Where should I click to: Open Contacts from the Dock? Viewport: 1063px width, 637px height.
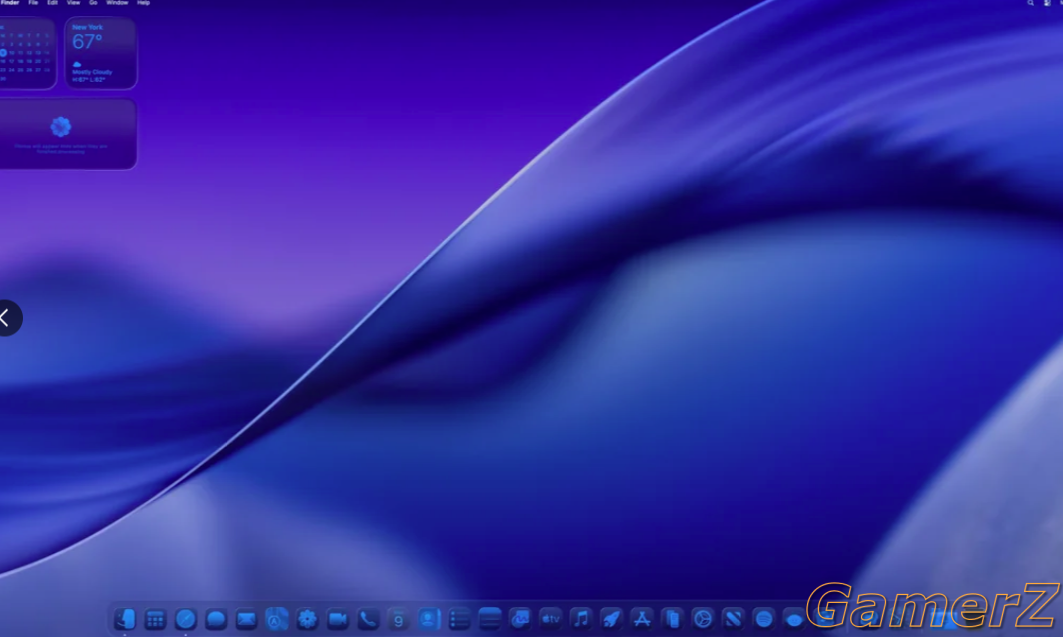429,619
